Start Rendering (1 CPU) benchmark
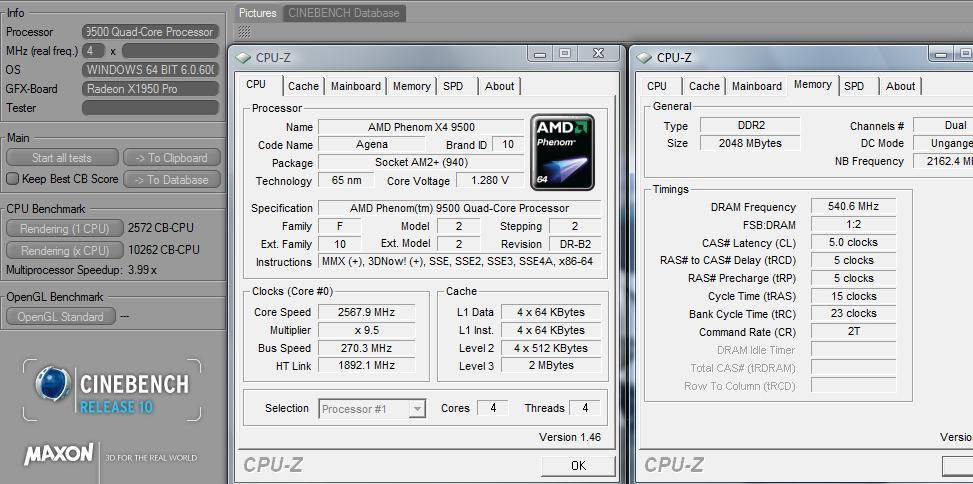Viewport: 973px width, 484px height. tap(65, 229)
